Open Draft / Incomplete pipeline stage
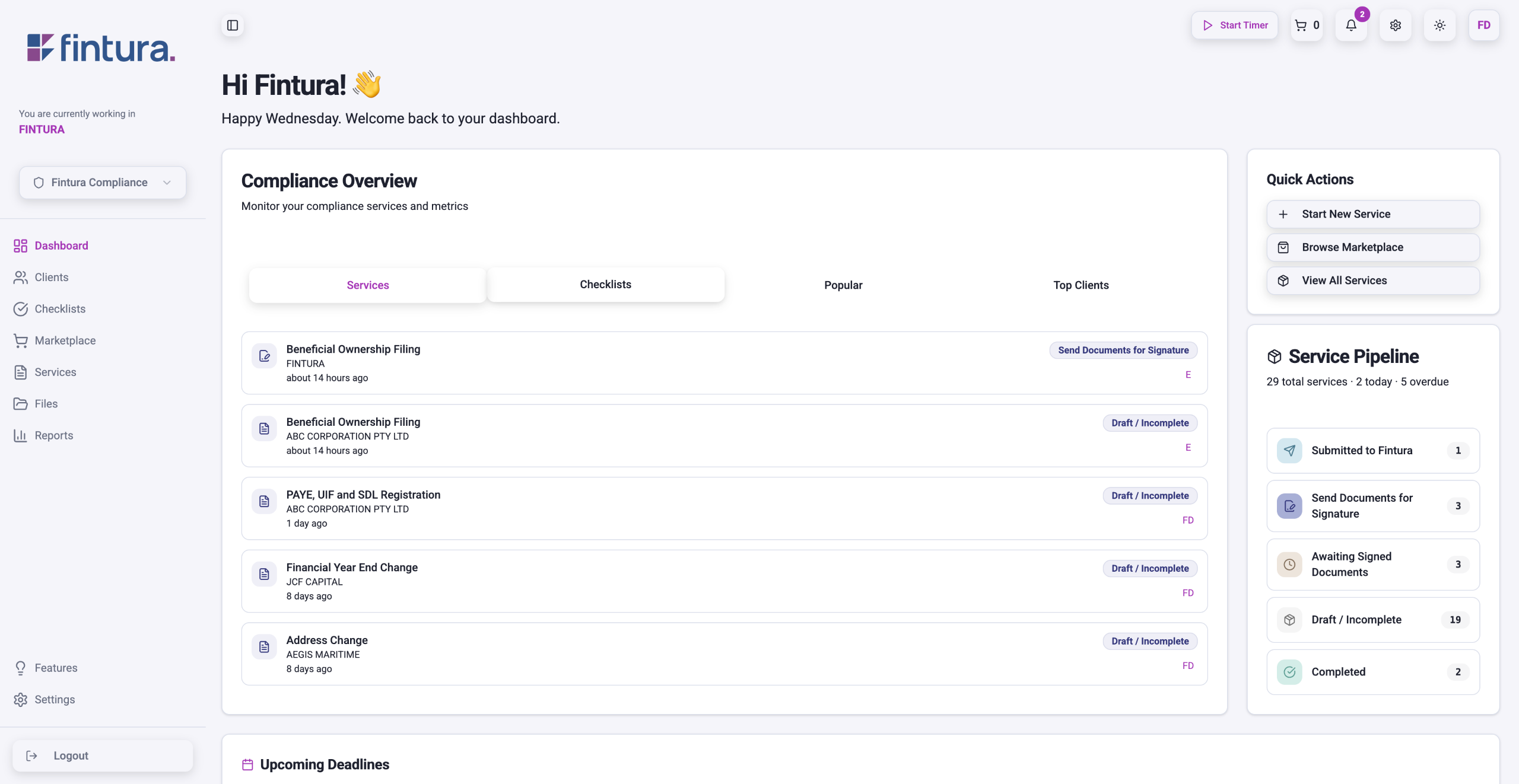 point(1372,620)
